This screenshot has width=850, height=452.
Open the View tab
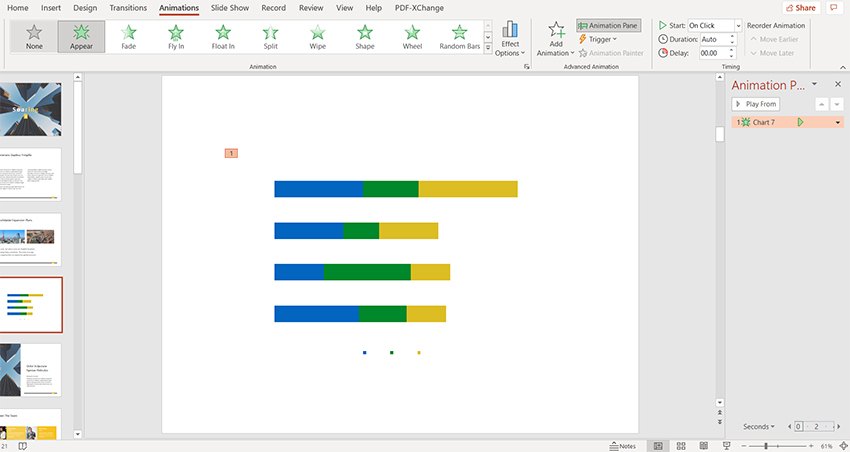click(344, 8)
